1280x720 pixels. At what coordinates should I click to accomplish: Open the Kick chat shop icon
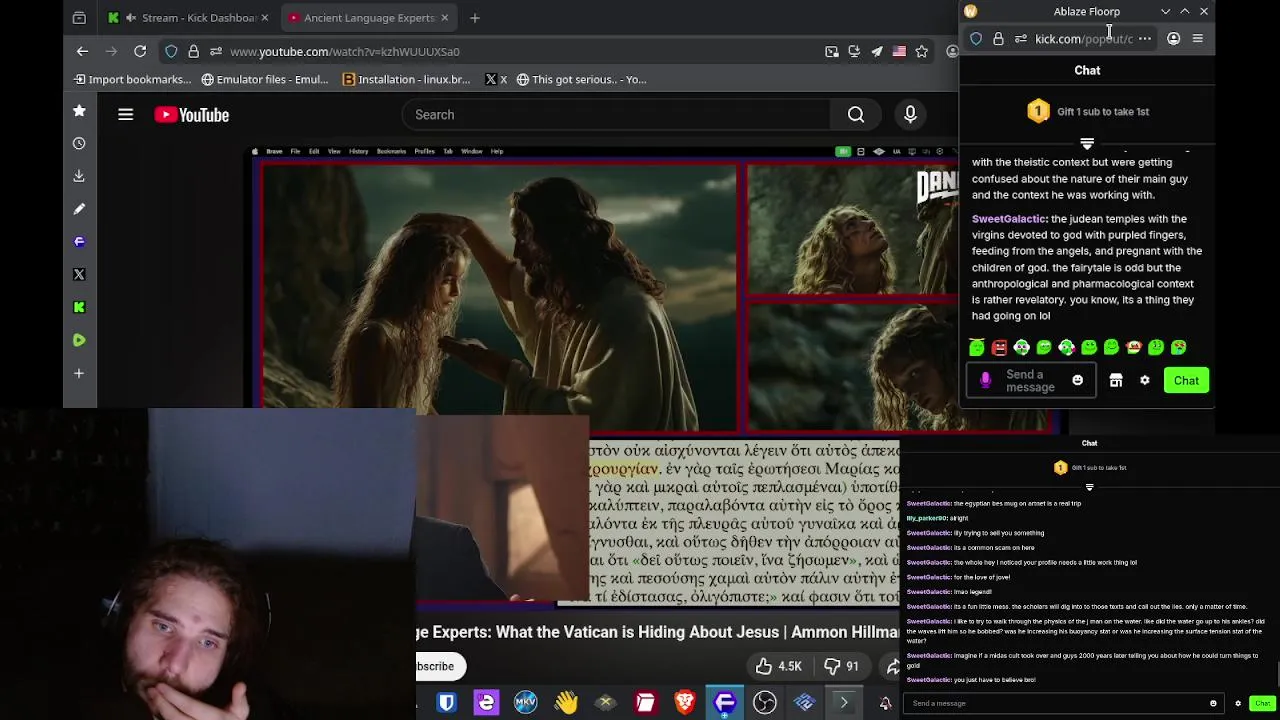click(1116, 380)
